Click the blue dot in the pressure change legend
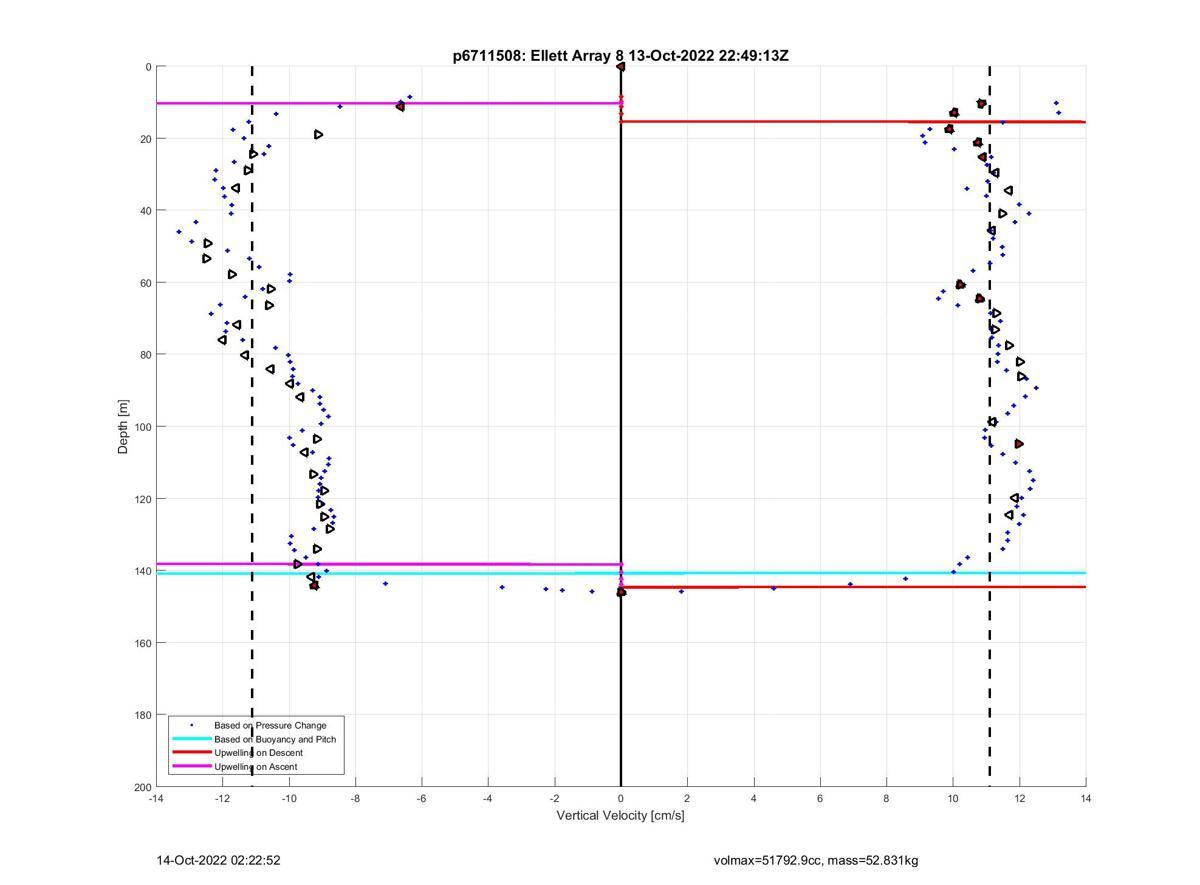The image size is (1200, 885). (x=191, y=725)
